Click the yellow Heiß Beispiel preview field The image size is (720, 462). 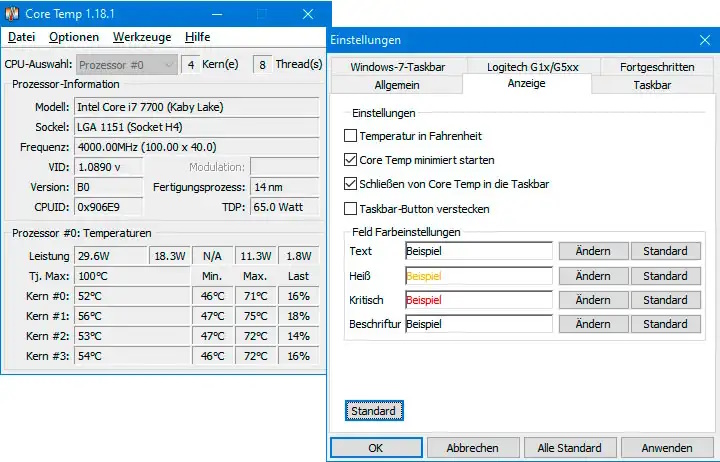point(478,276)
